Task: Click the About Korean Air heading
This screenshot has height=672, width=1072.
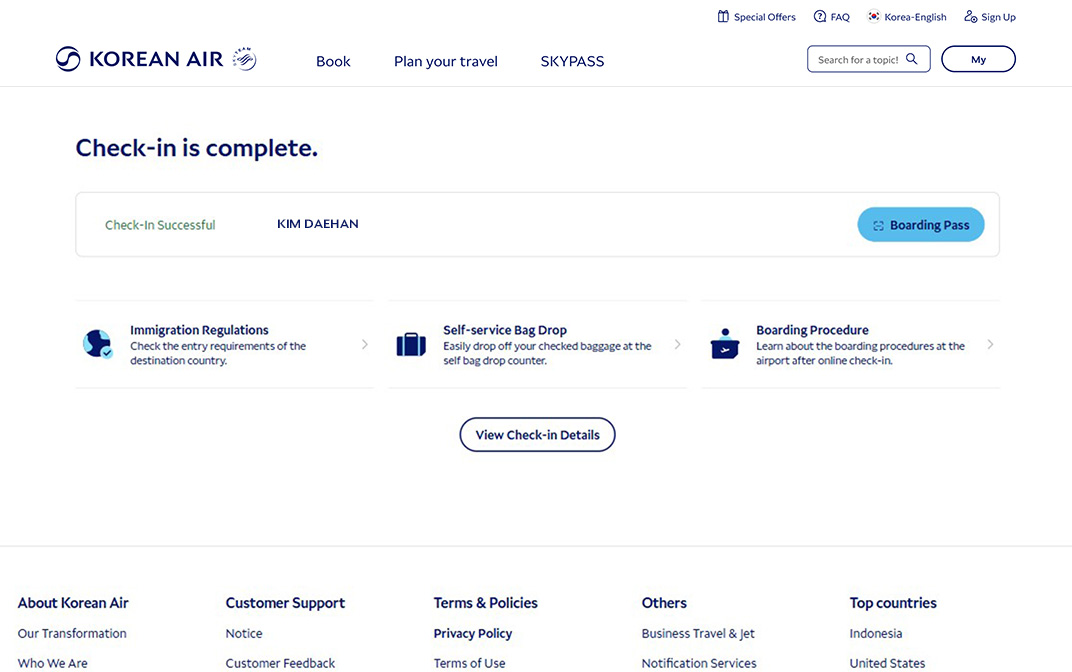Action: coord(73,603)
